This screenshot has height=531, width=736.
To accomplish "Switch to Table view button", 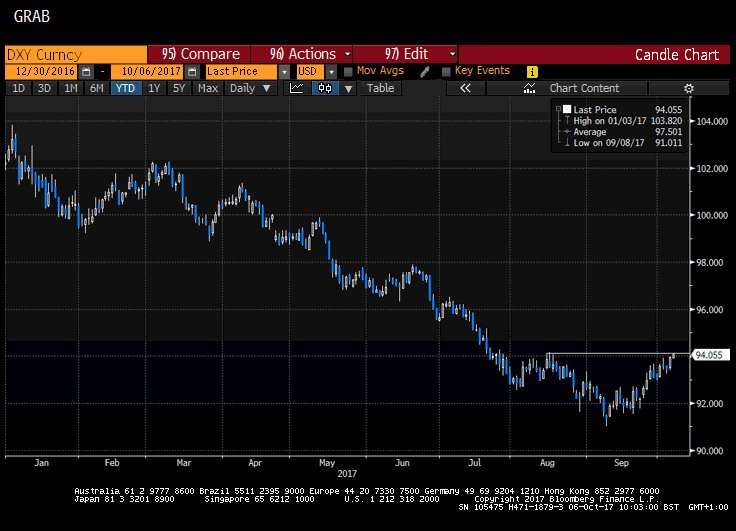I will [380, 88].
